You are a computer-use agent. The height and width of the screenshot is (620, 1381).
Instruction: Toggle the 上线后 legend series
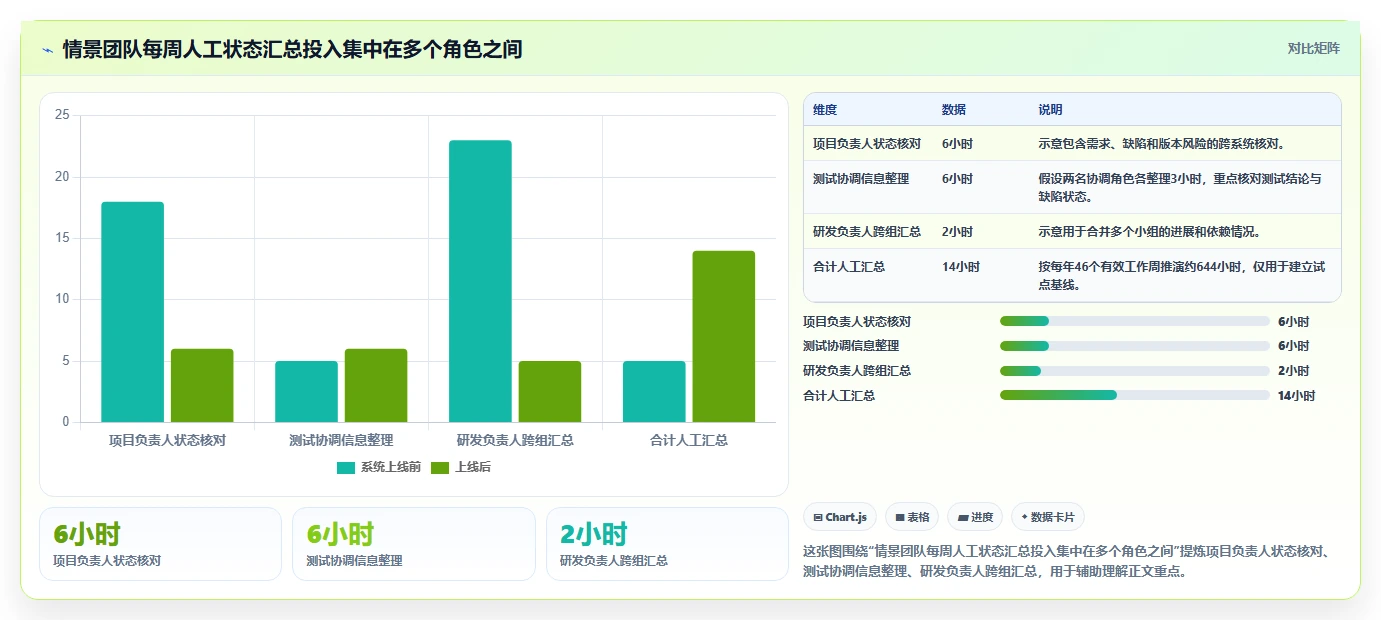pyautogui.click(x=461, y=467)
